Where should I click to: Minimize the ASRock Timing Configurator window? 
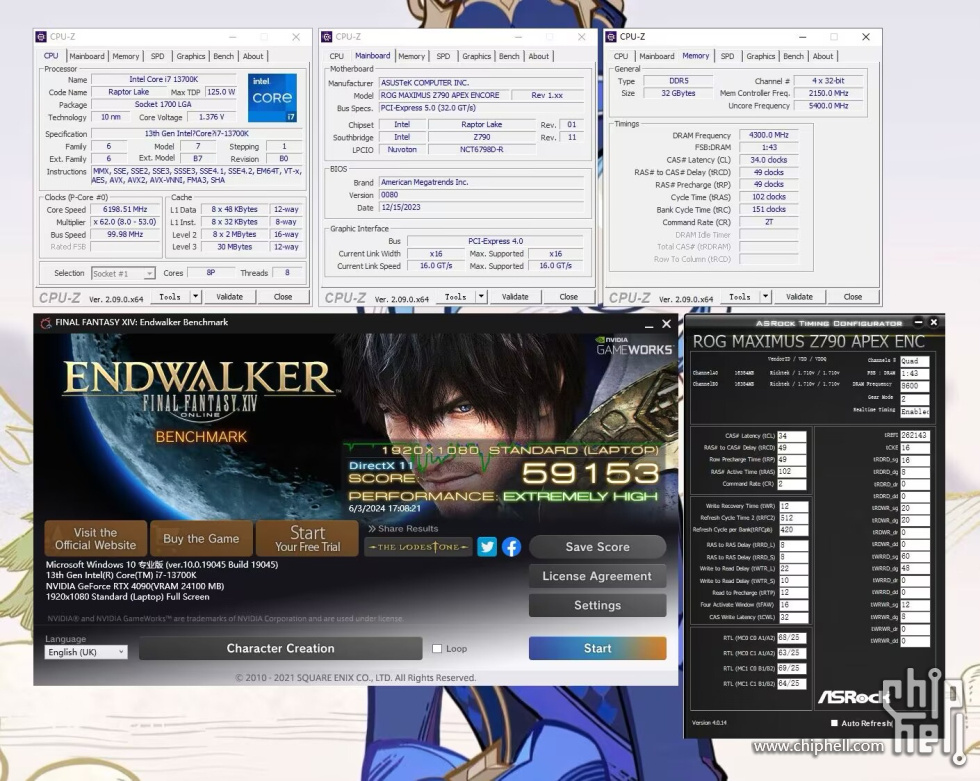click(x=918, y=322)
